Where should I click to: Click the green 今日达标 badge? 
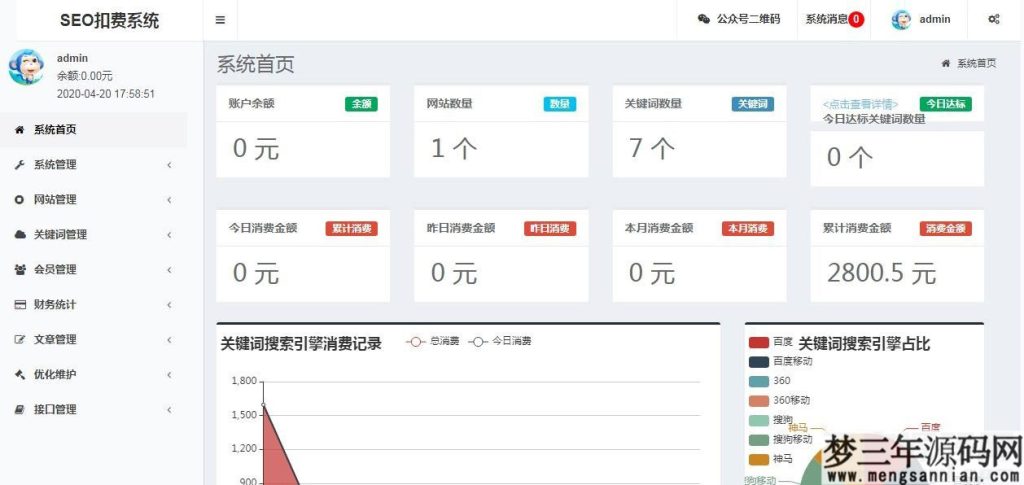tap(946, 104)
